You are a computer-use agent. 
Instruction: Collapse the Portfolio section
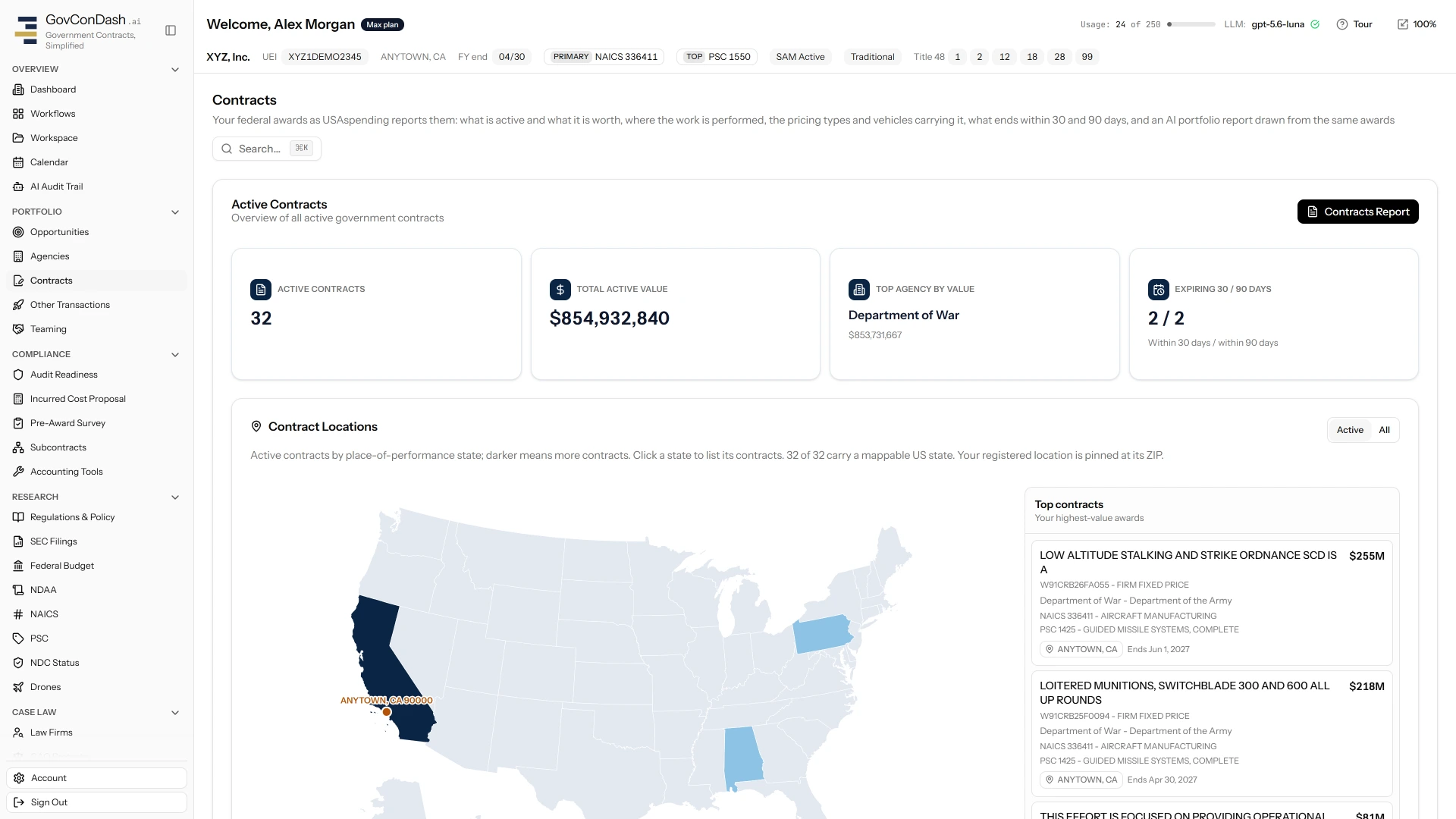175,212
